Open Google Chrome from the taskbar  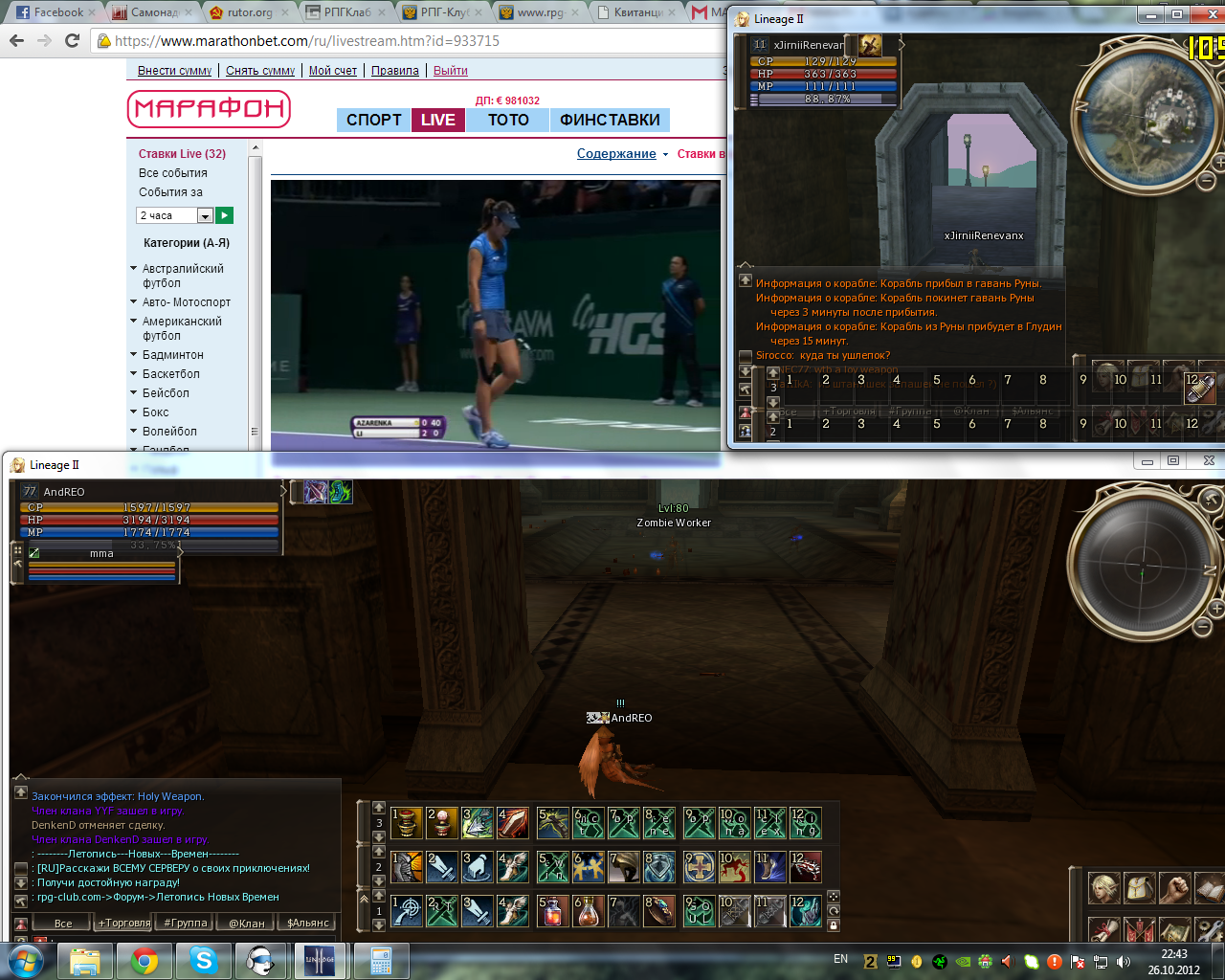145,960
